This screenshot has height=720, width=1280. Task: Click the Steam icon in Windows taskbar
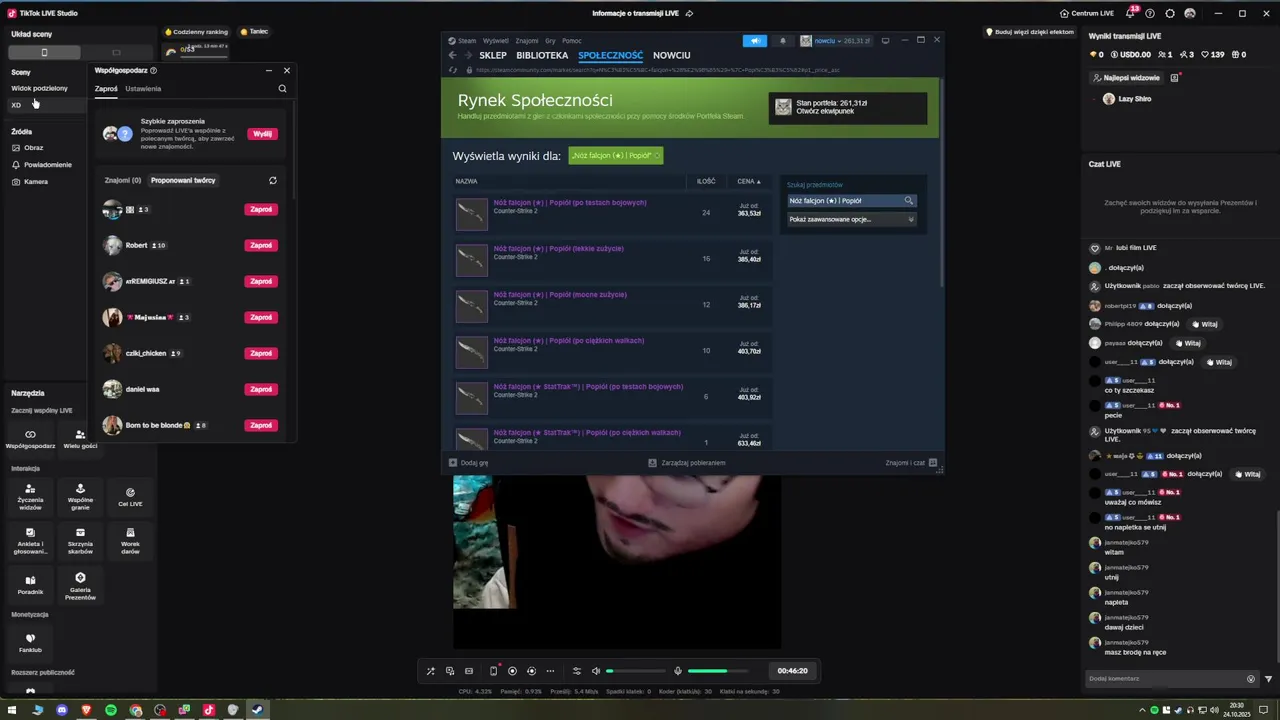(257, 710)
